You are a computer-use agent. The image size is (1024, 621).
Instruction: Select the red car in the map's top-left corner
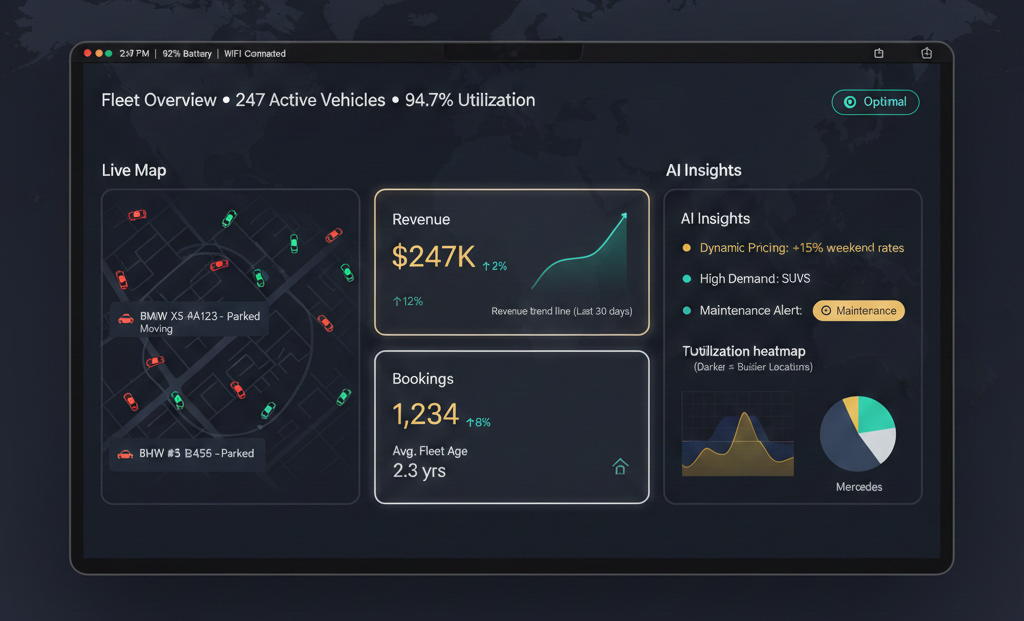click(137, 214)
